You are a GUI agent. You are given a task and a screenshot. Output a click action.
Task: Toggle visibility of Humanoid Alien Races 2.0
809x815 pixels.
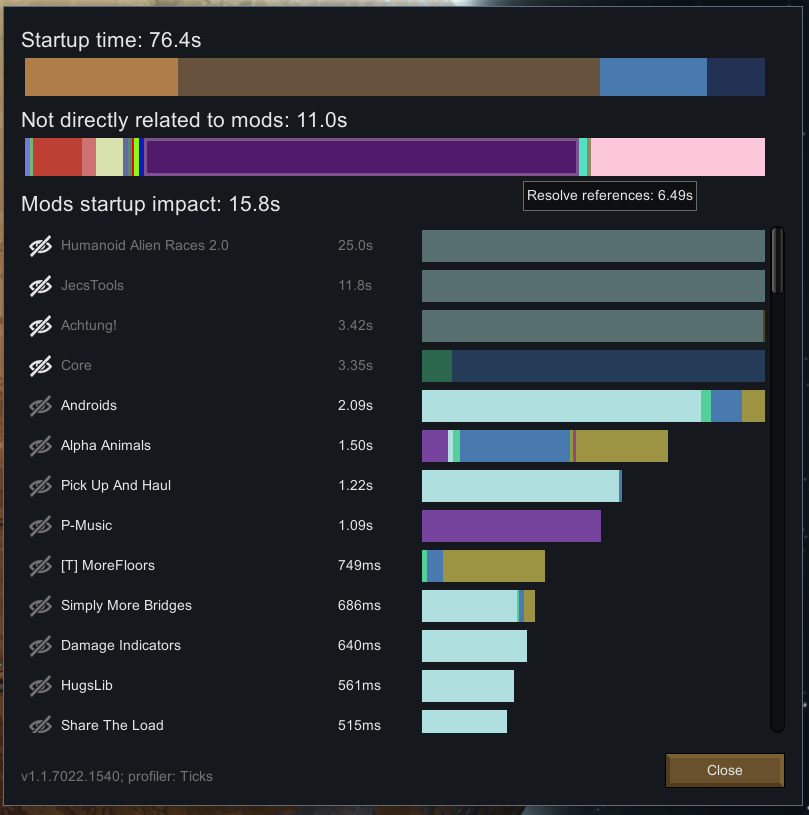pyautogui.click(x=40, y=246)
